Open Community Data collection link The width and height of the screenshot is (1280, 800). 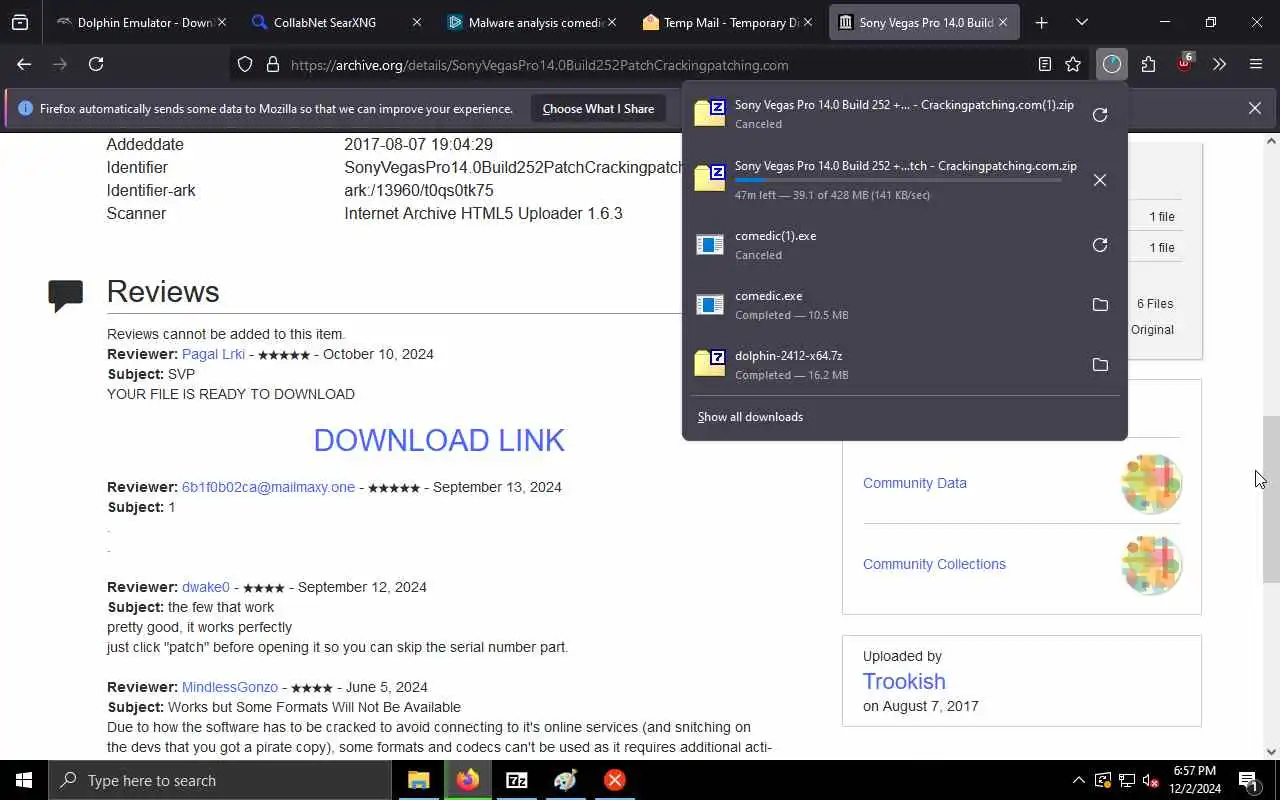pos(915,483)
